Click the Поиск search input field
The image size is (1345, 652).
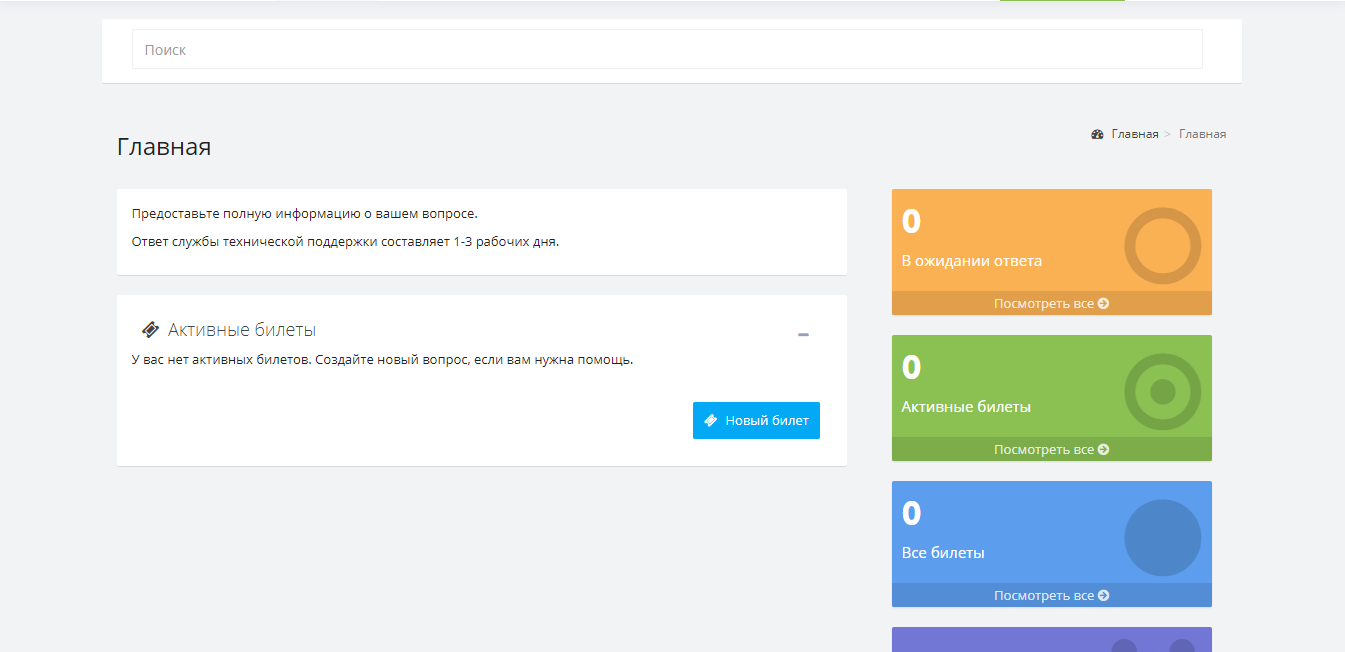667,49
